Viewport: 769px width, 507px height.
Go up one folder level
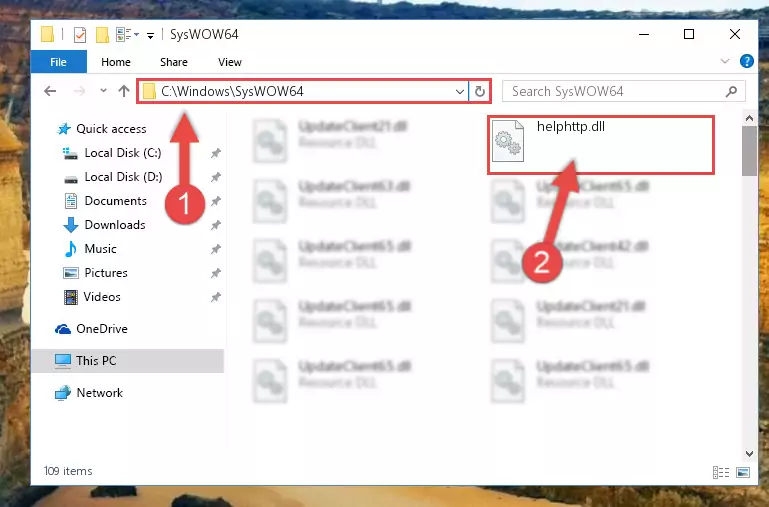(x=124, y=91)
